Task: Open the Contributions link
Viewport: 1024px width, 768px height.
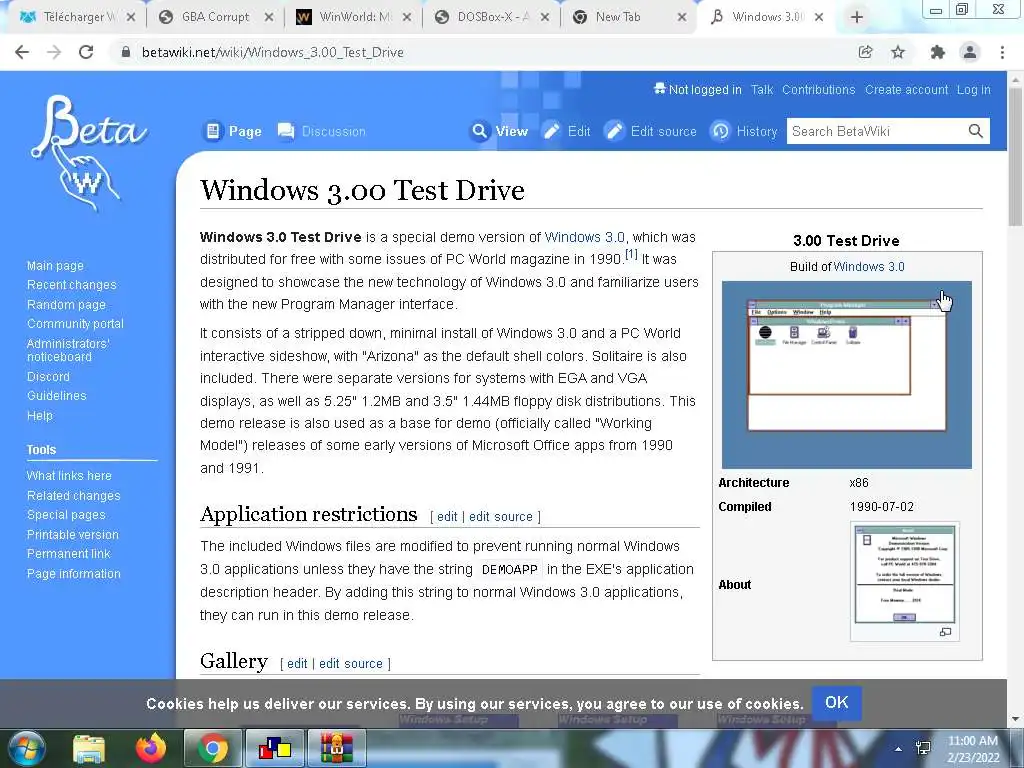Action: pyautogui.click(x=818, y=90)
